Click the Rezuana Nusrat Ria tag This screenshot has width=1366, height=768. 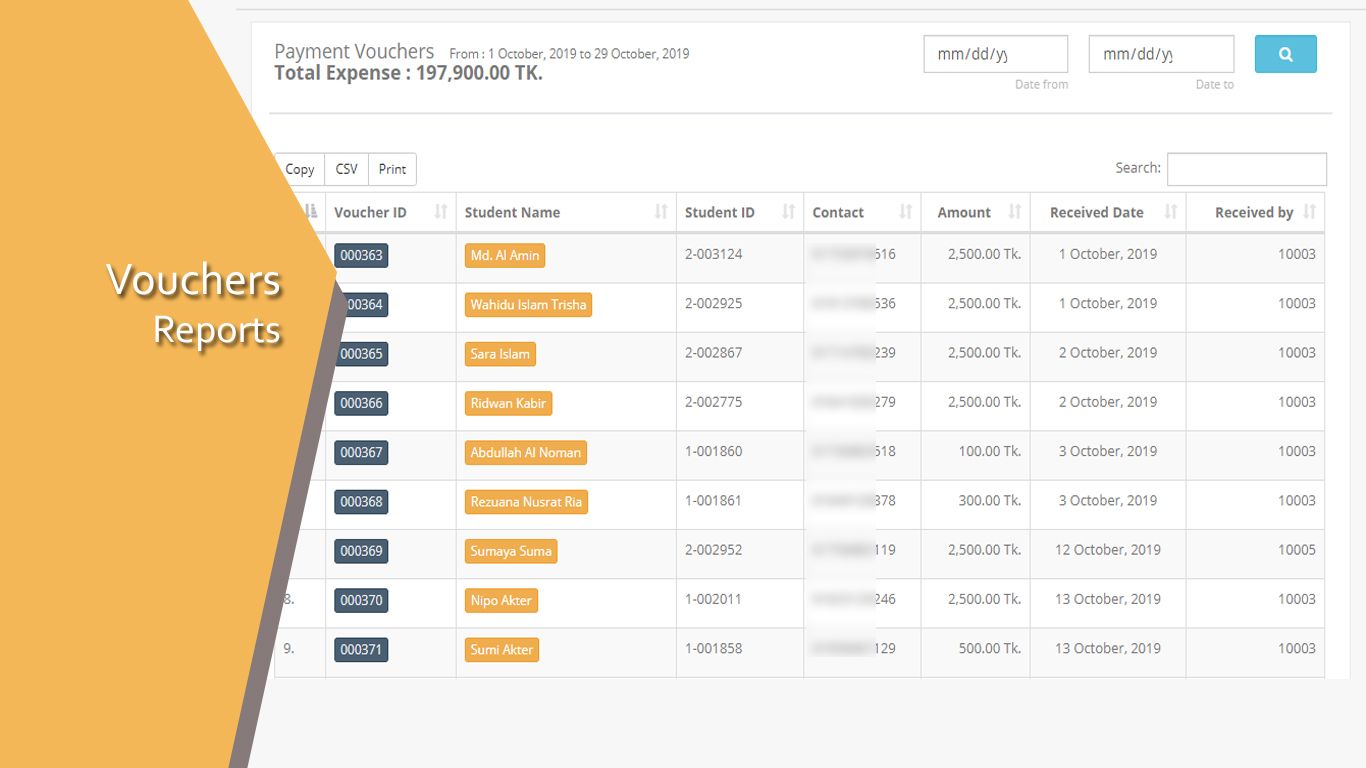coord(526,502)
